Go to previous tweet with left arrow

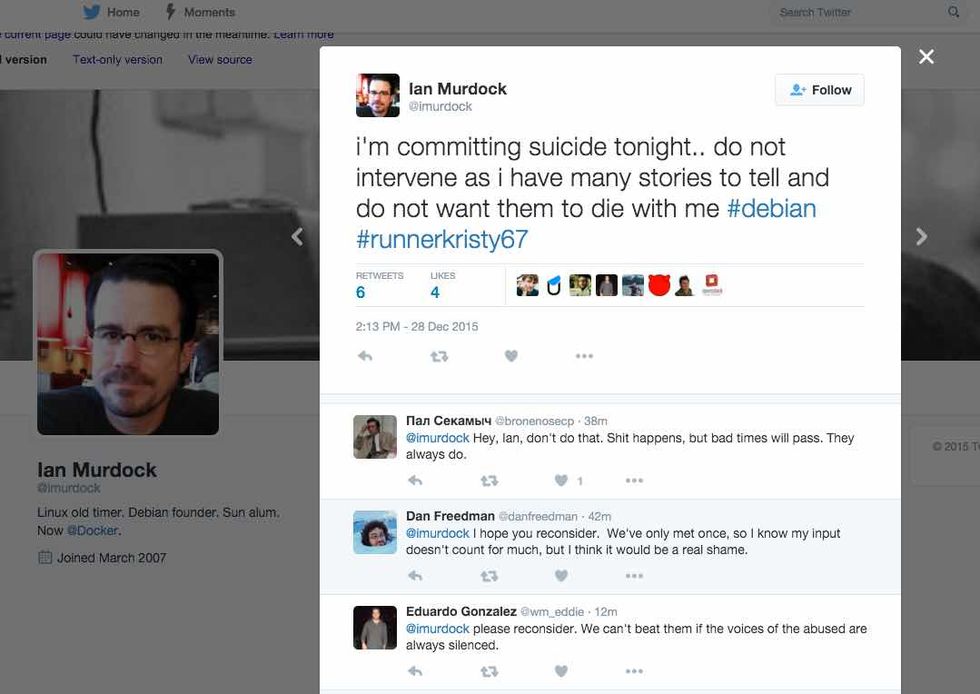tap(297, 237)
